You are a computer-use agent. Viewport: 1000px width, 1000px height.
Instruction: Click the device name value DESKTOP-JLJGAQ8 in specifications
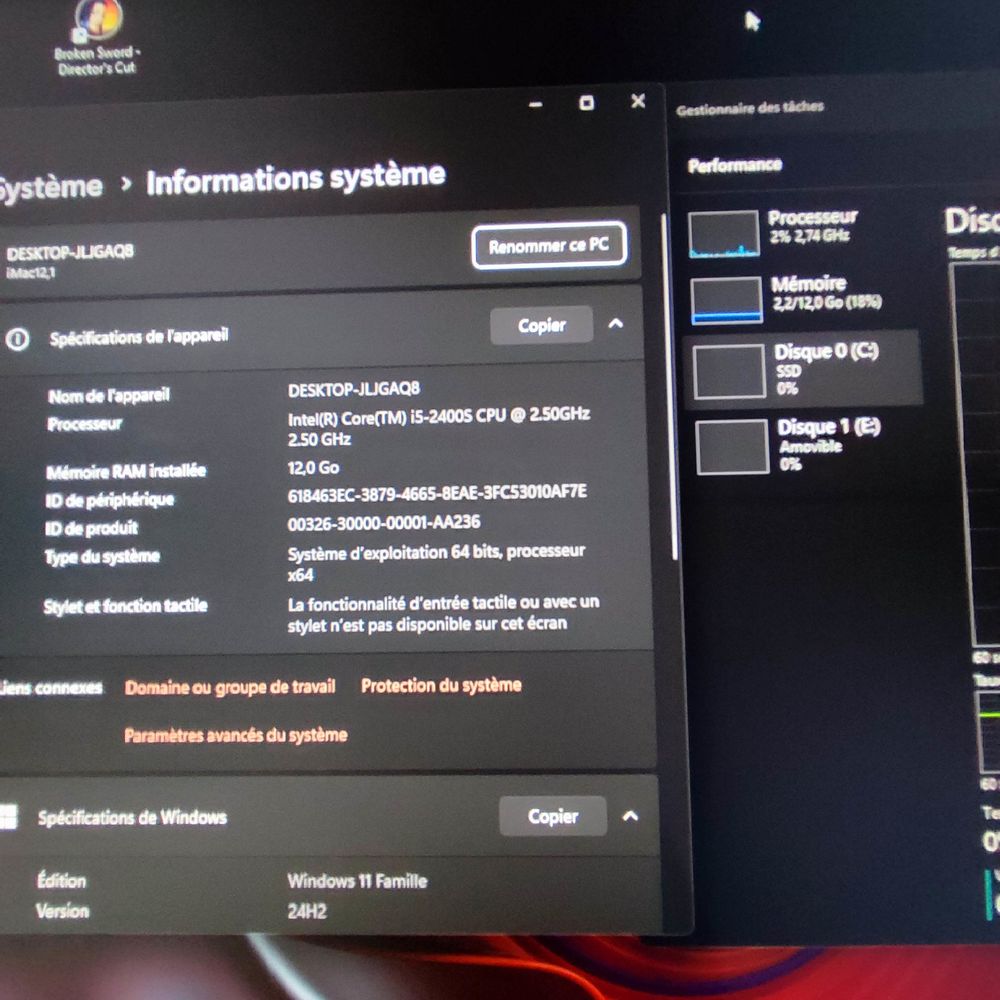(354, 389)
